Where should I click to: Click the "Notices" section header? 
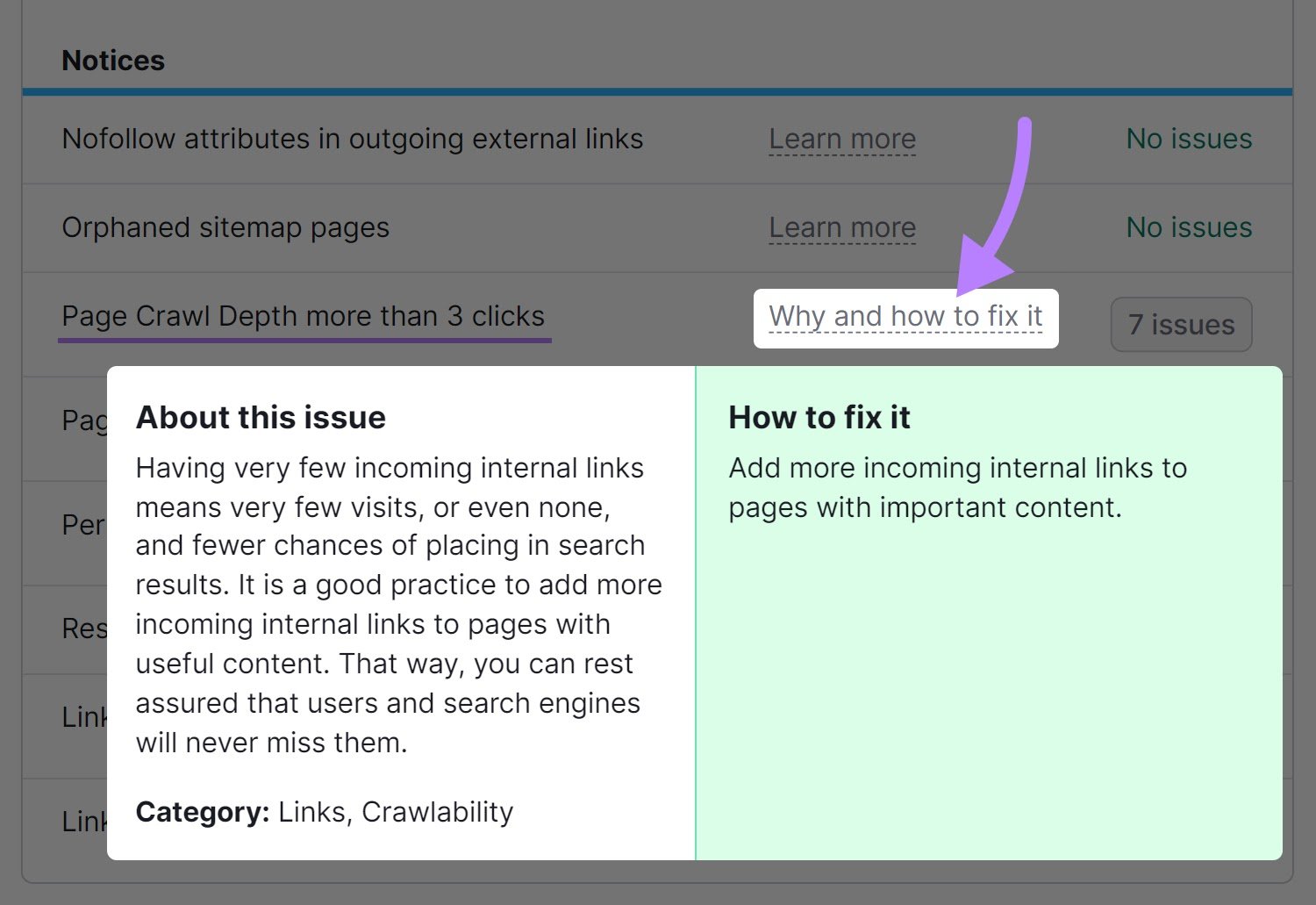pyautogui.click(x=112, y=60)
